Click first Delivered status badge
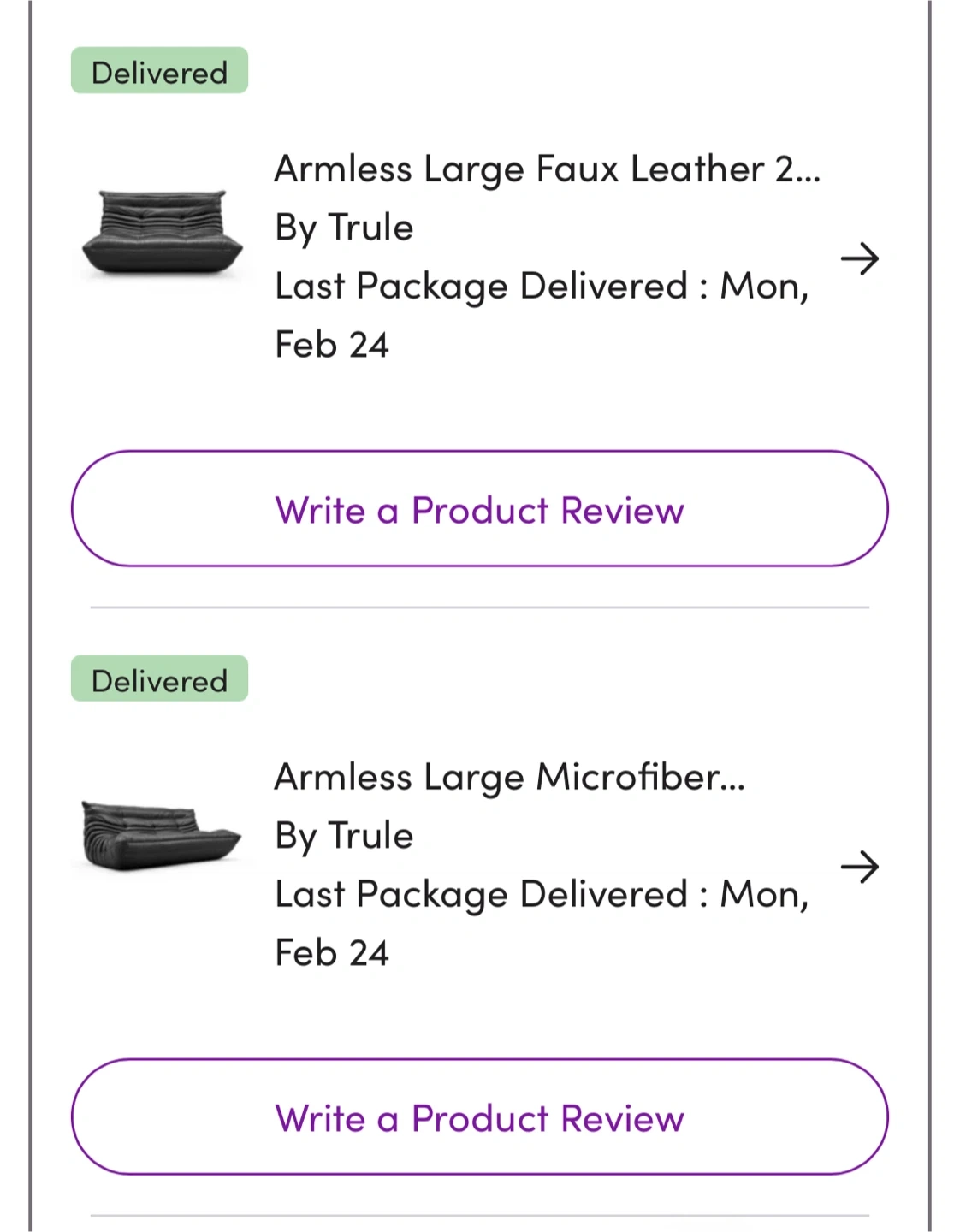 pos(159,71)
